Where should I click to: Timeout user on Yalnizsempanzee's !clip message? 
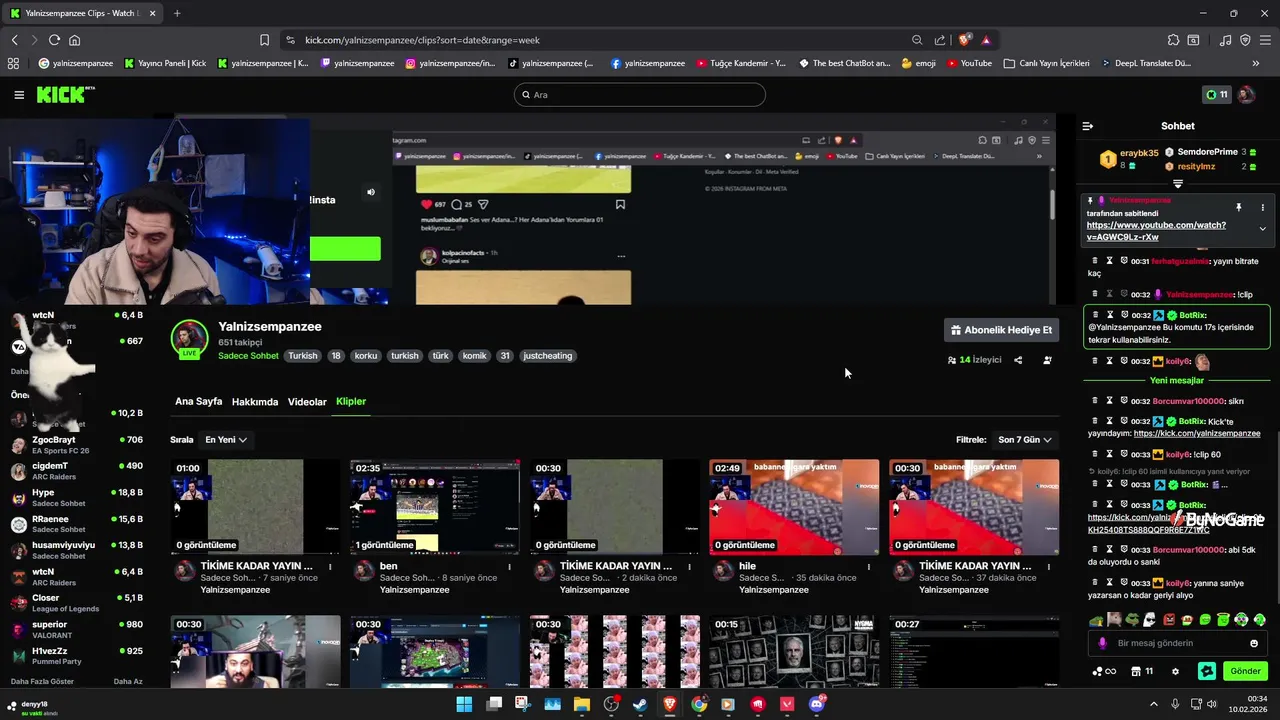click(x=1110, y=294)
